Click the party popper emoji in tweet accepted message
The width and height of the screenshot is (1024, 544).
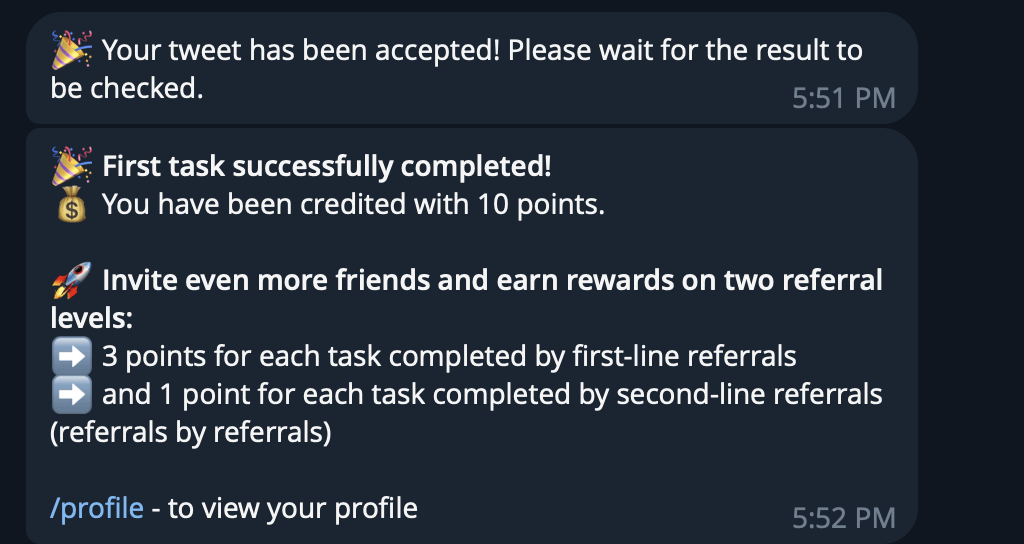71,49
